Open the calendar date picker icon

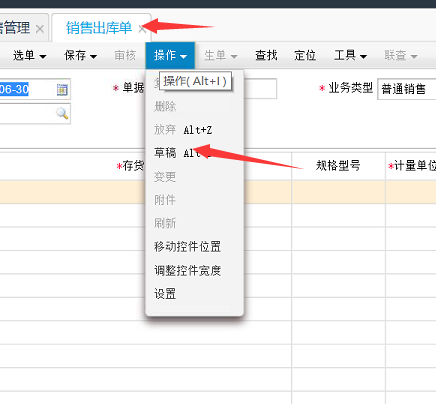click(x=62, y=89)
